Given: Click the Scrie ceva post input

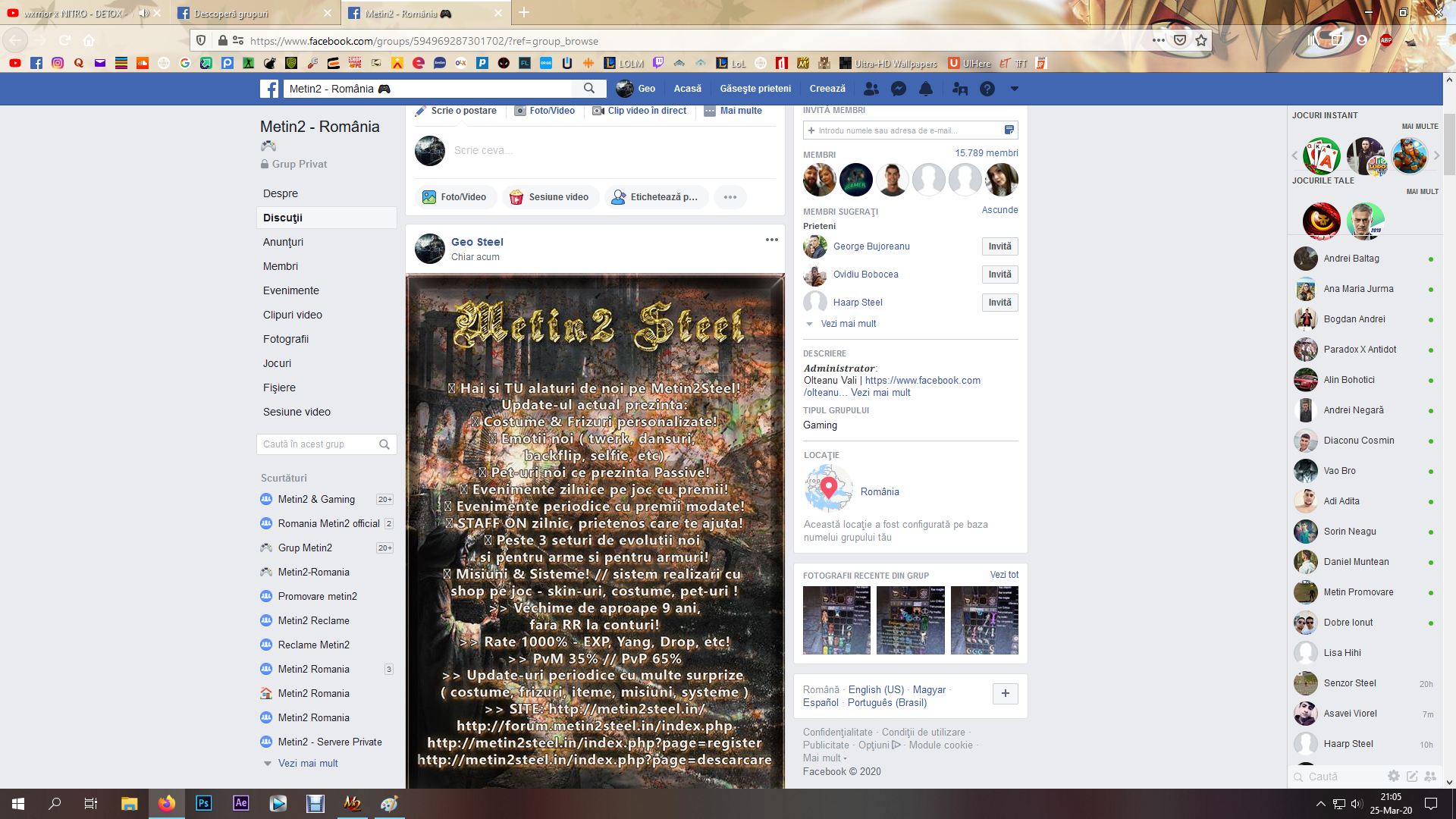Looking at the screenshot, I should click(x=483, y=150).
